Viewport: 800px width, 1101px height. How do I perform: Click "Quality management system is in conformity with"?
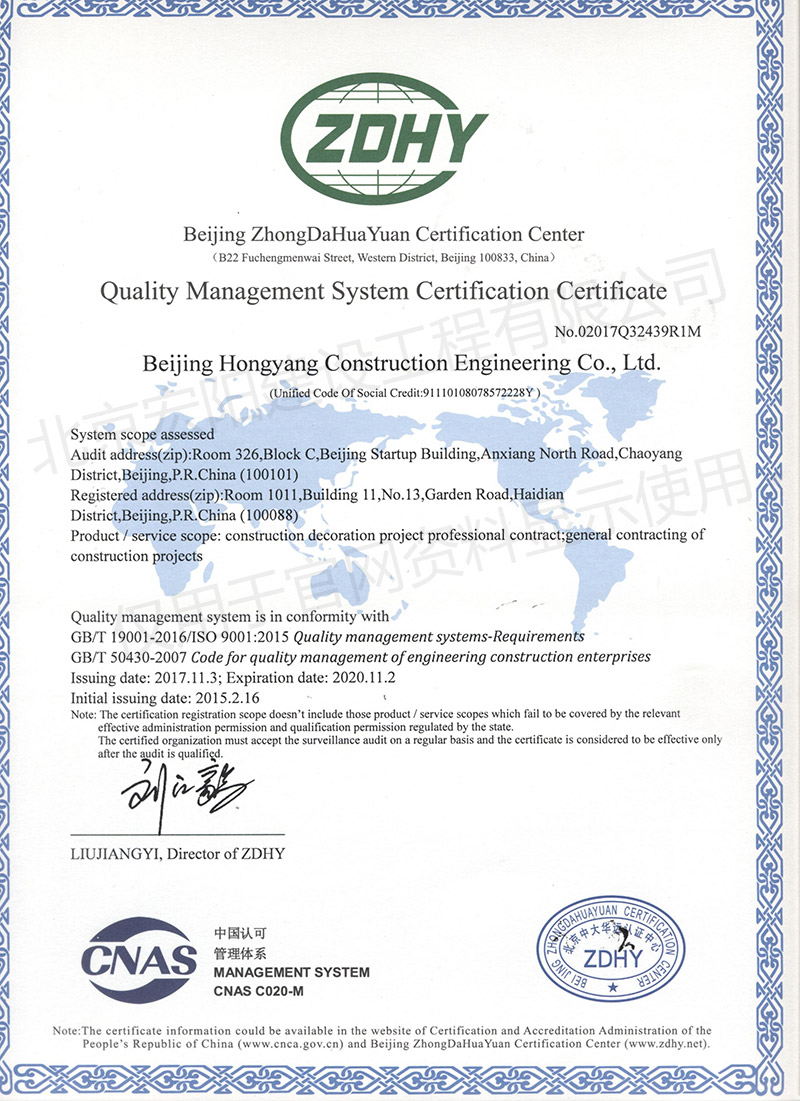tap(230, 617)
